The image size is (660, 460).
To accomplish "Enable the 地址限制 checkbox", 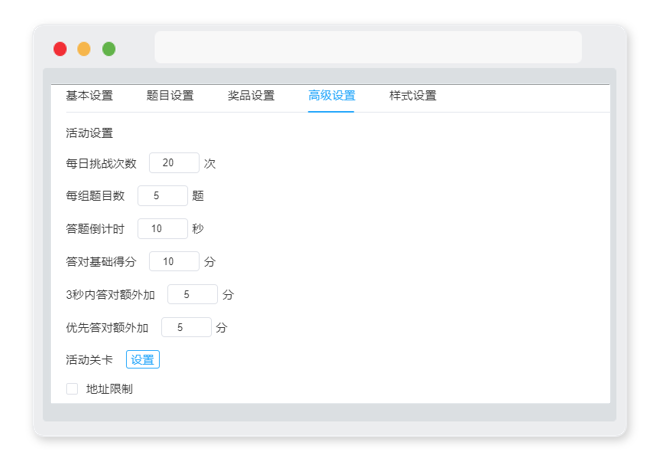I will pos(72,389).
